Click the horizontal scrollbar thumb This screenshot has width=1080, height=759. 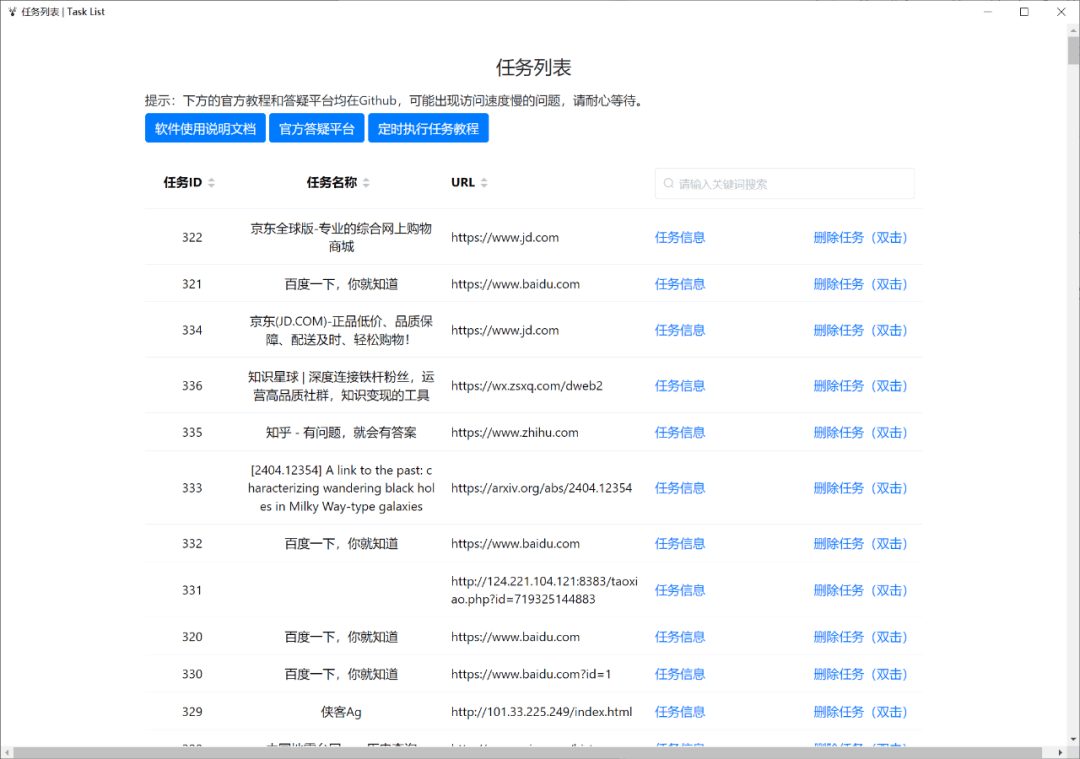527,753
